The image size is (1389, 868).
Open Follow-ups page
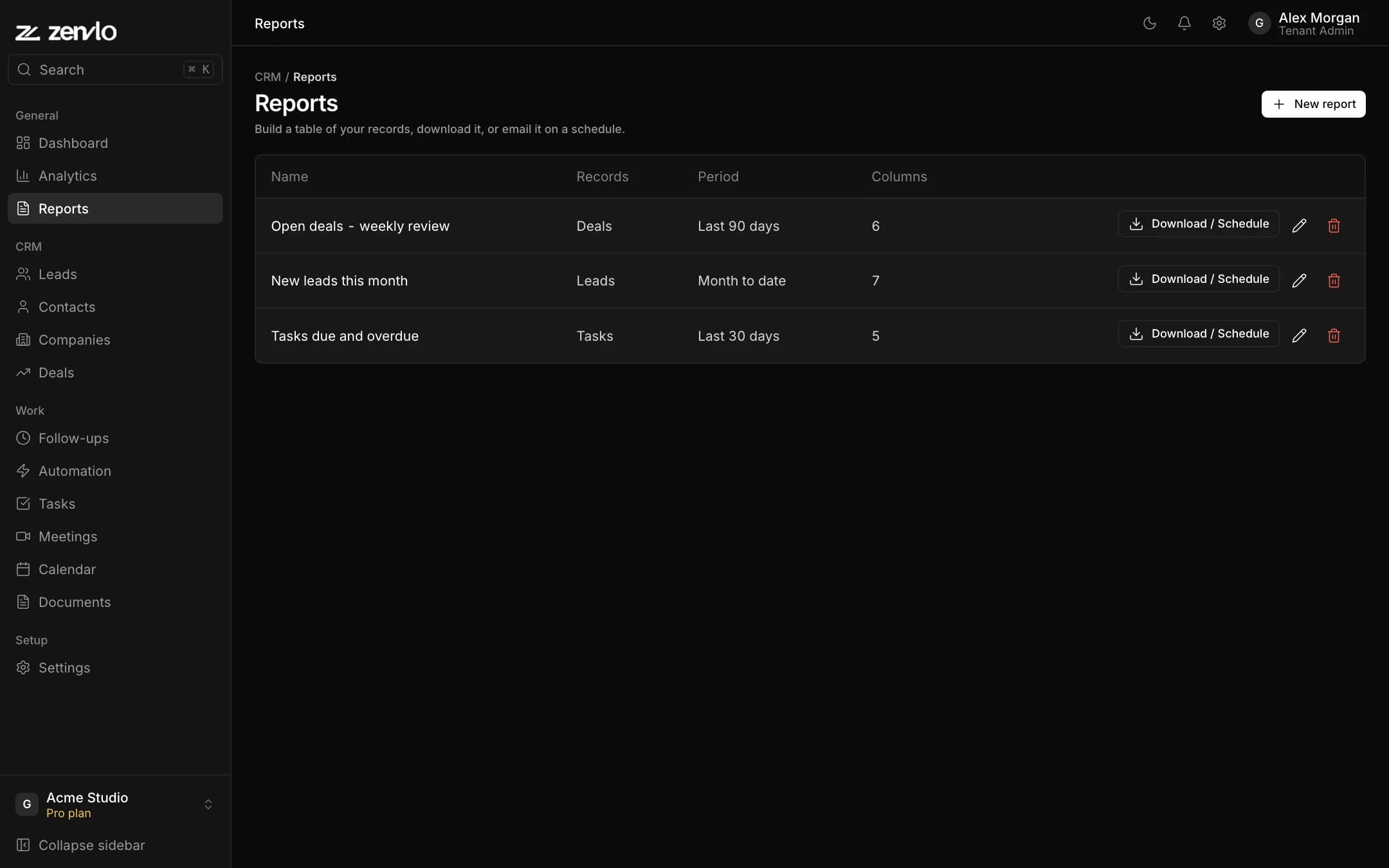point(115,438)
